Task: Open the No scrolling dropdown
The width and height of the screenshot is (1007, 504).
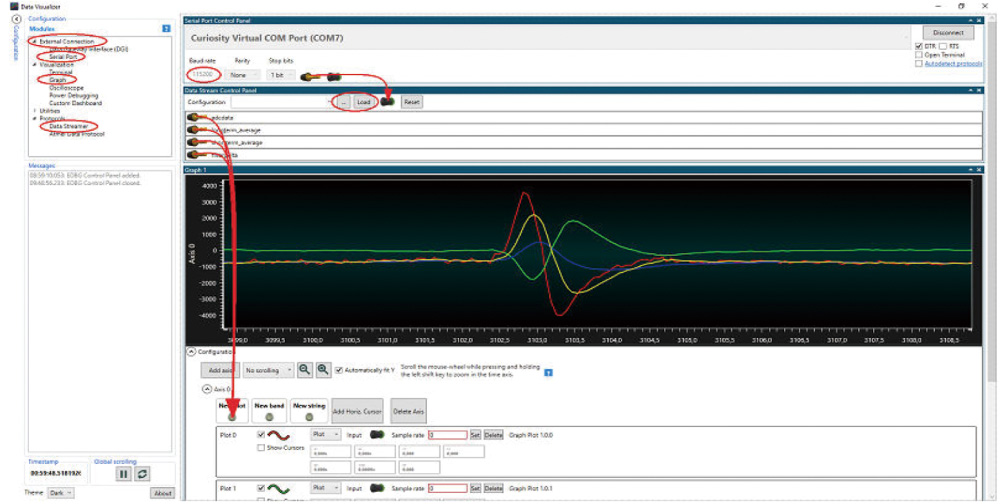Action: click(270, 369)
